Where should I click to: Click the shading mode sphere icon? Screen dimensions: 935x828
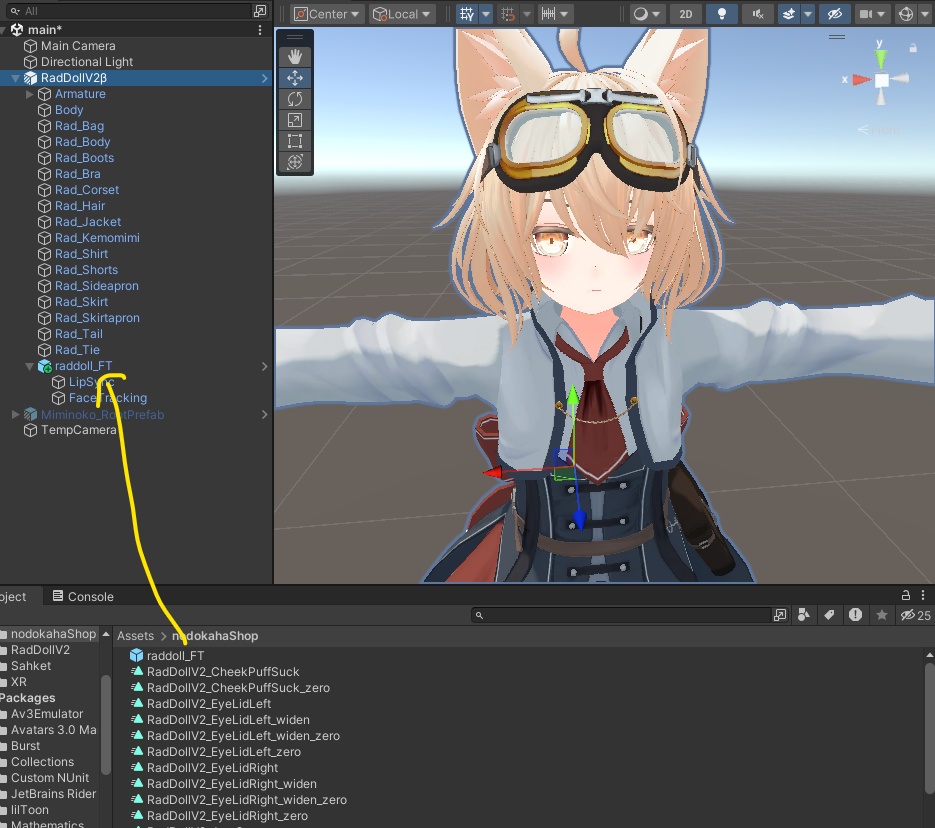(x=640, y=14)
